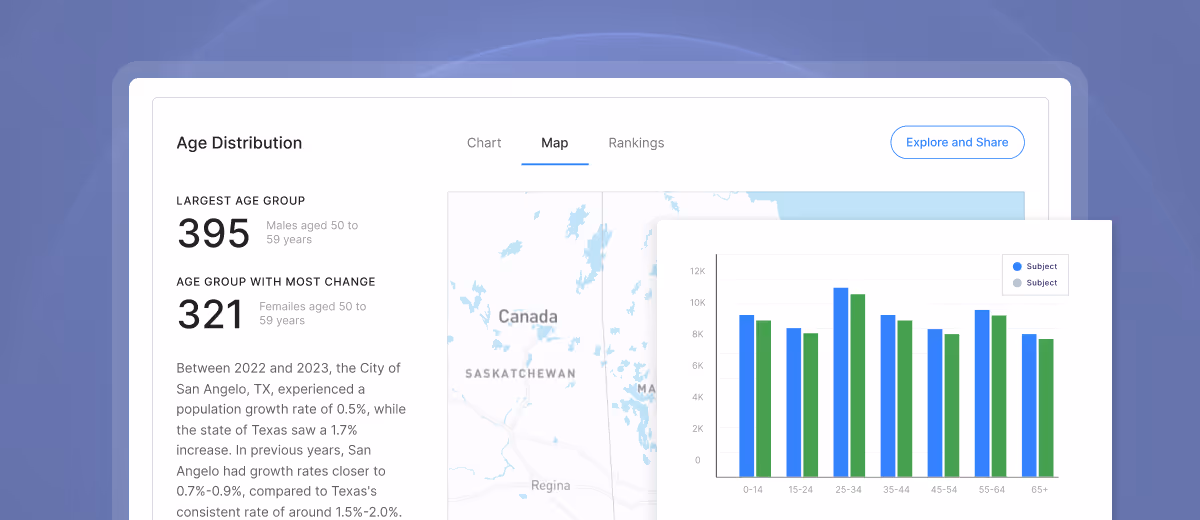Click the Males aged 50 to 59 text
The height and width of the screenshot is (520, 1200).
tap(312, 233)
